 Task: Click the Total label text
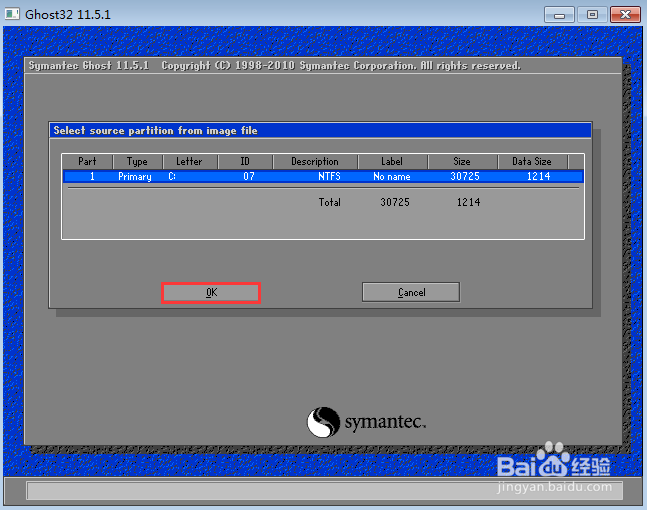pos(329,202)
